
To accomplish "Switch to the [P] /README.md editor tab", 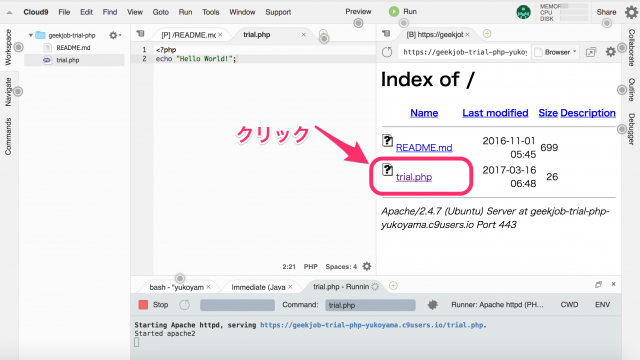I will pyautogui.click(x=188, y=35).
